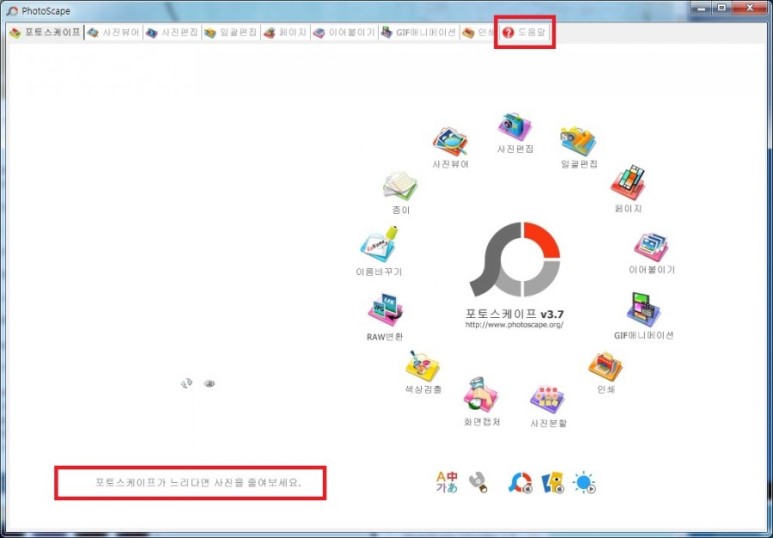Select the 종이 paper print icon
The width and height of the screenshot is (773, 538).
click(400, 186)
